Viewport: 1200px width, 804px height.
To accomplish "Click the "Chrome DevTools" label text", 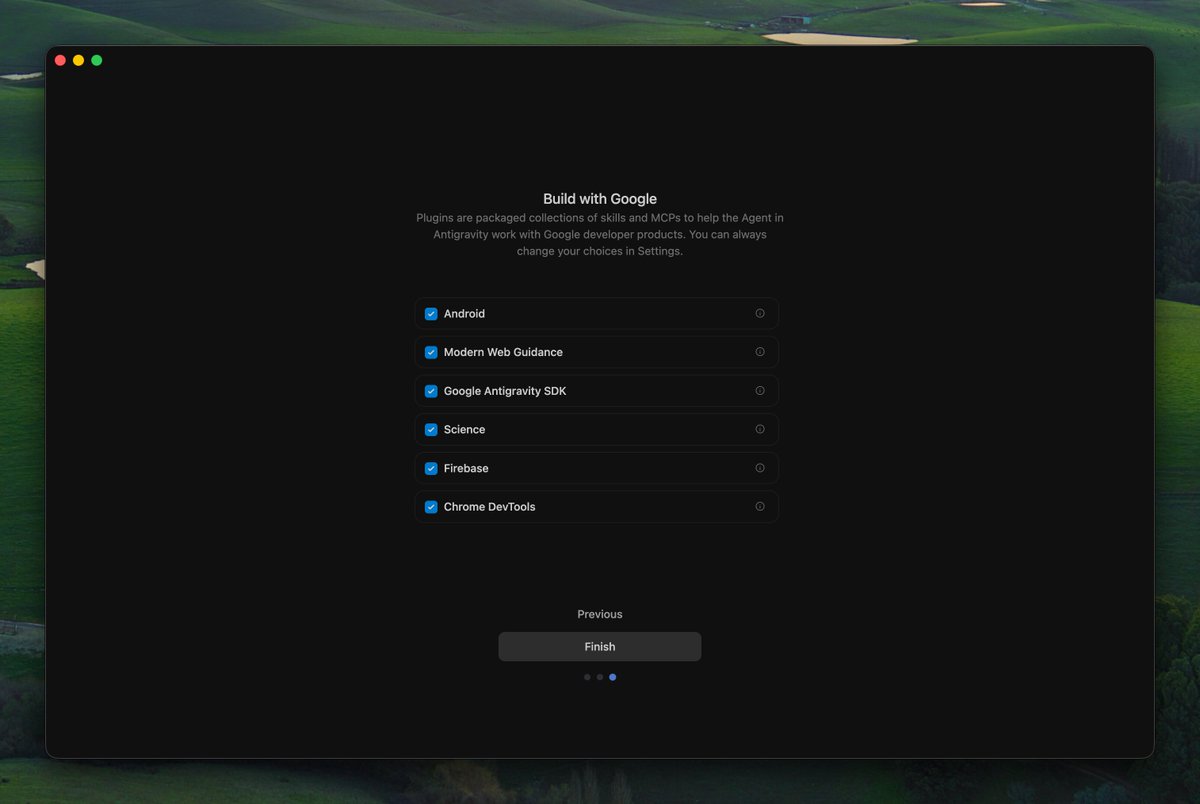I will (490, 507).
